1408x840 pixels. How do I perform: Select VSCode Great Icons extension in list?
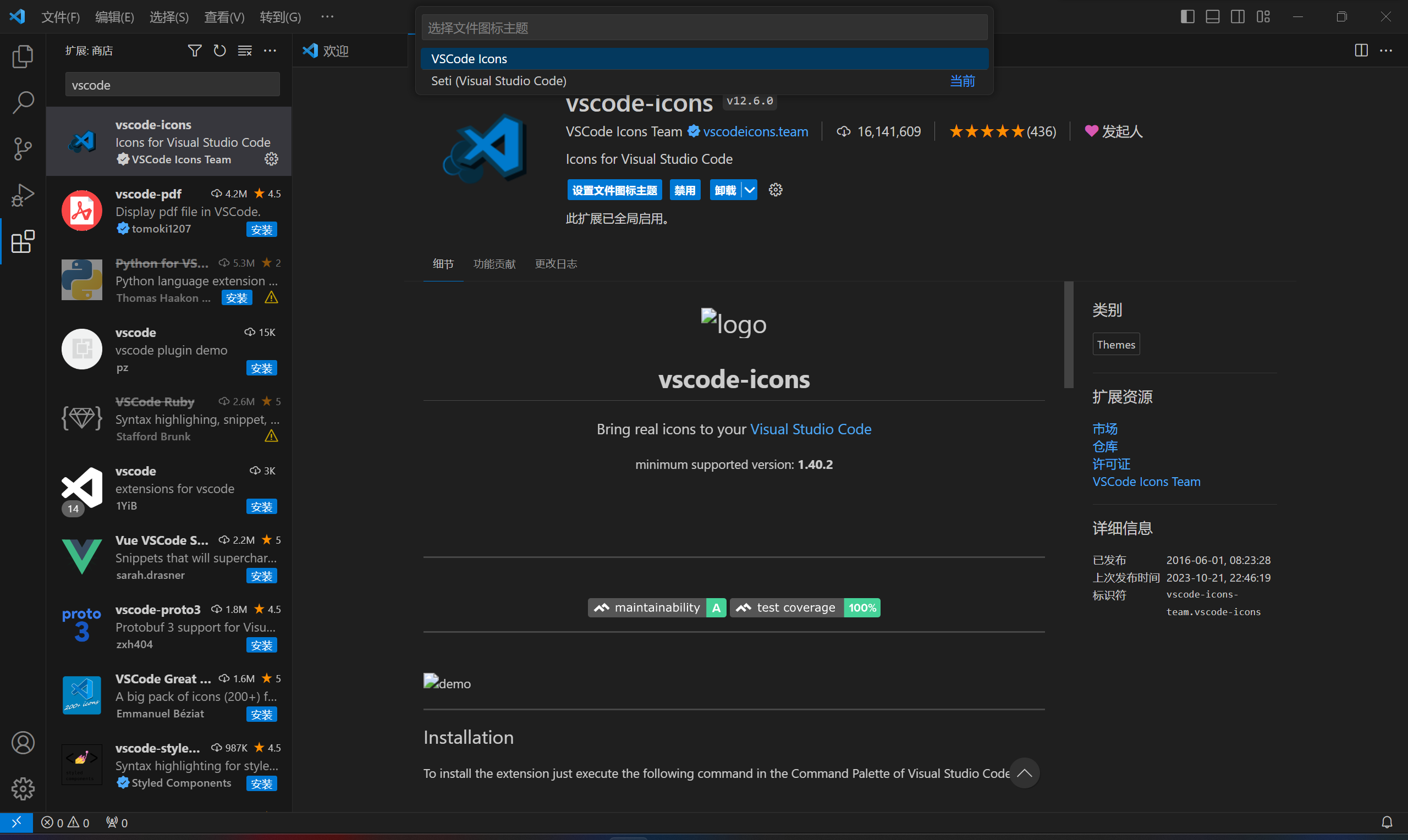tap(169, 695)
